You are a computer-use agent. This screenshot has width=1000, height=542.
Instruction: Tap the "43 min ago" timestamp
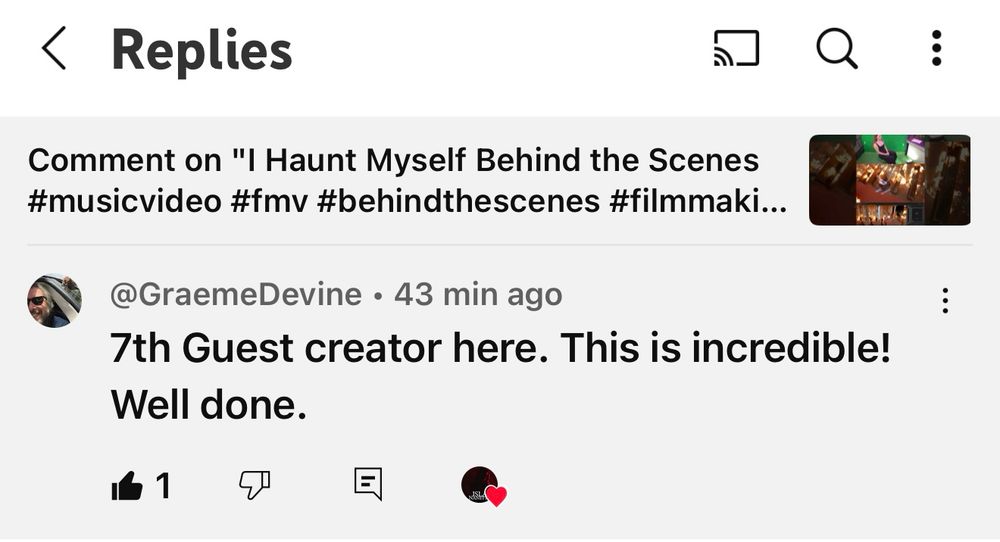tap(478, 295)
